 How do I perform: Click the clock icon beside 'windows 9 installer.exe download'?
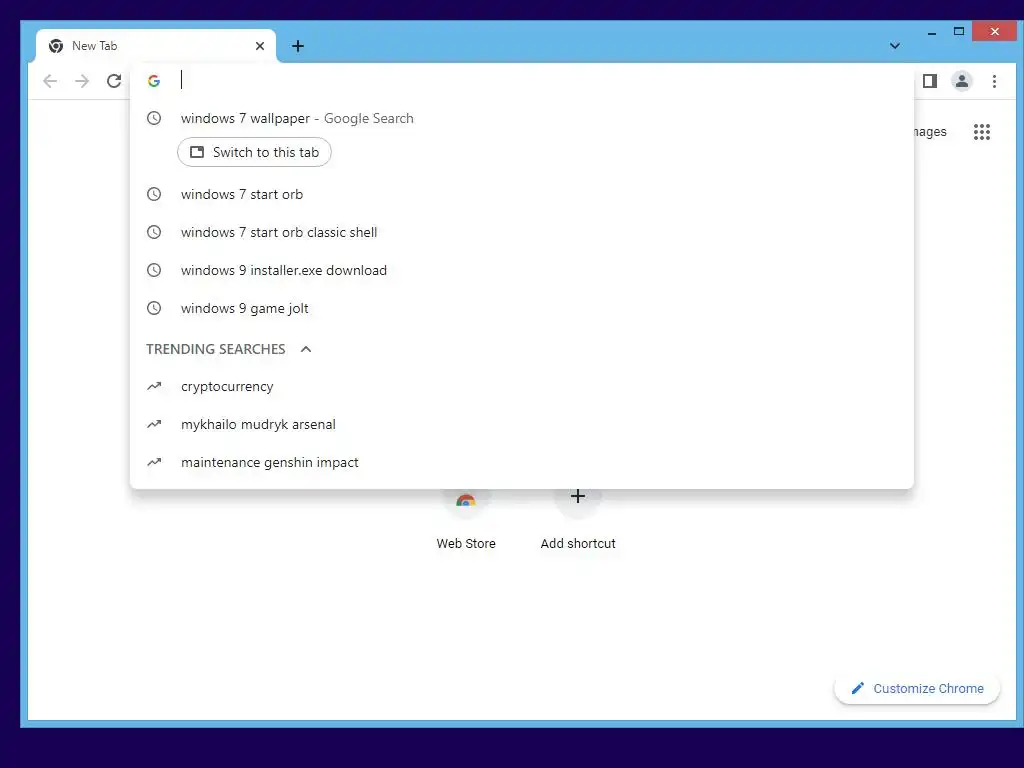[154, 270]
